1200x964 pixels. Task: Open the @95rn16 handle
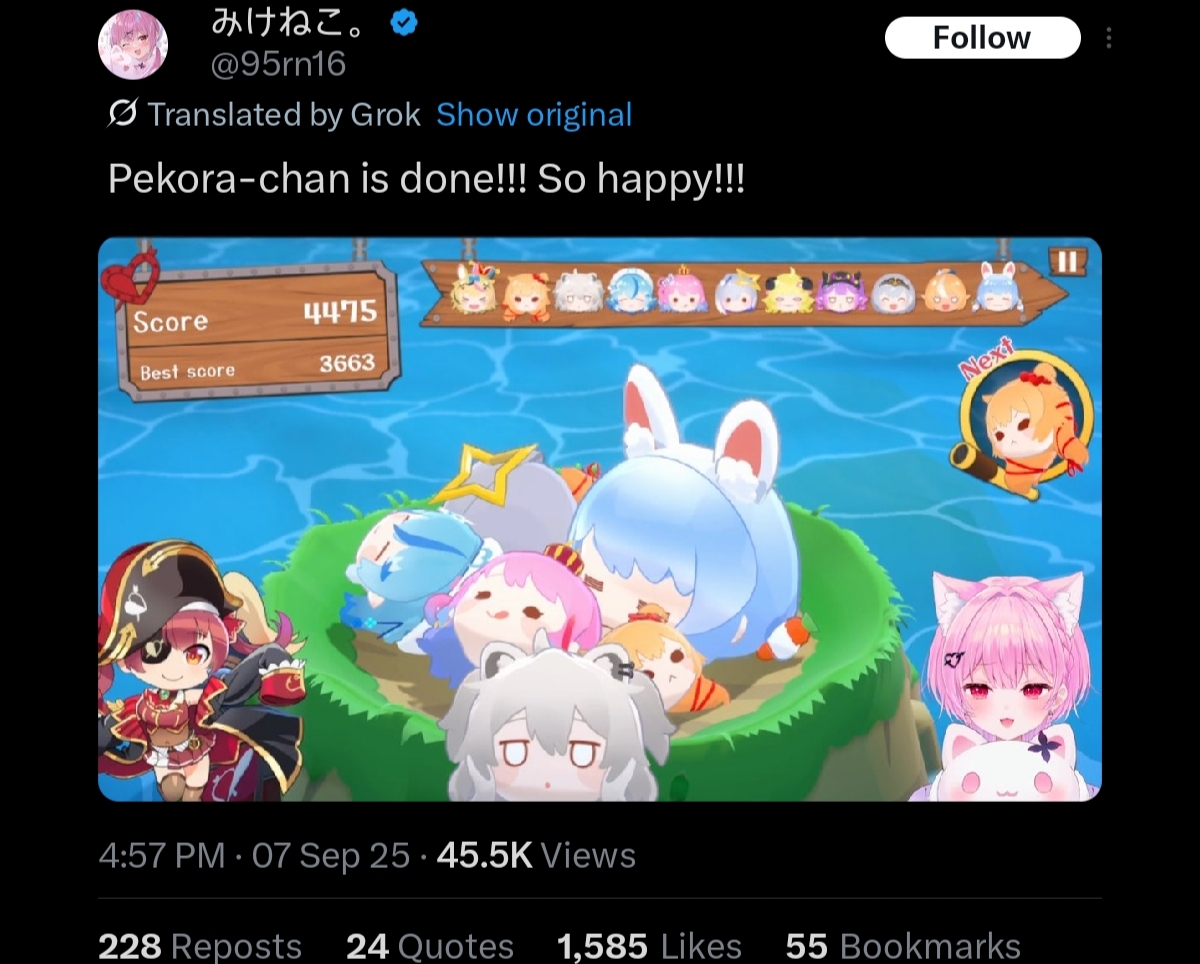[279, 64]
